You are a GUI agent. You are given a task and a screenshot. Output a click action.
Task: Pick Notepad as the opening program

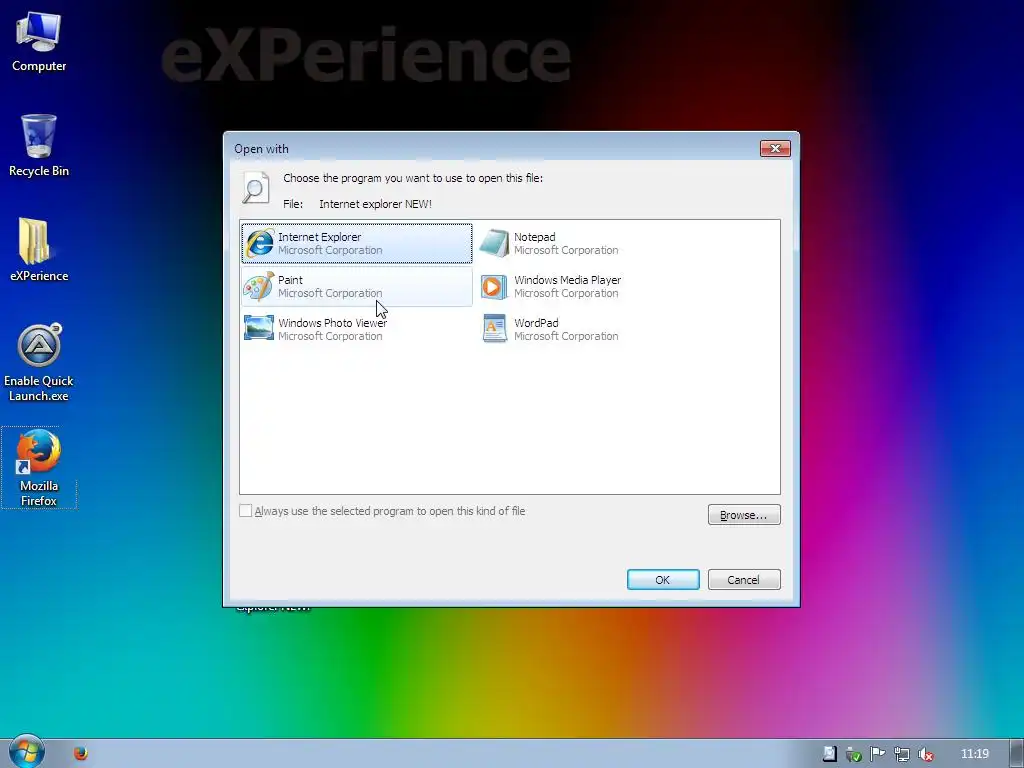tap(594, 243)
